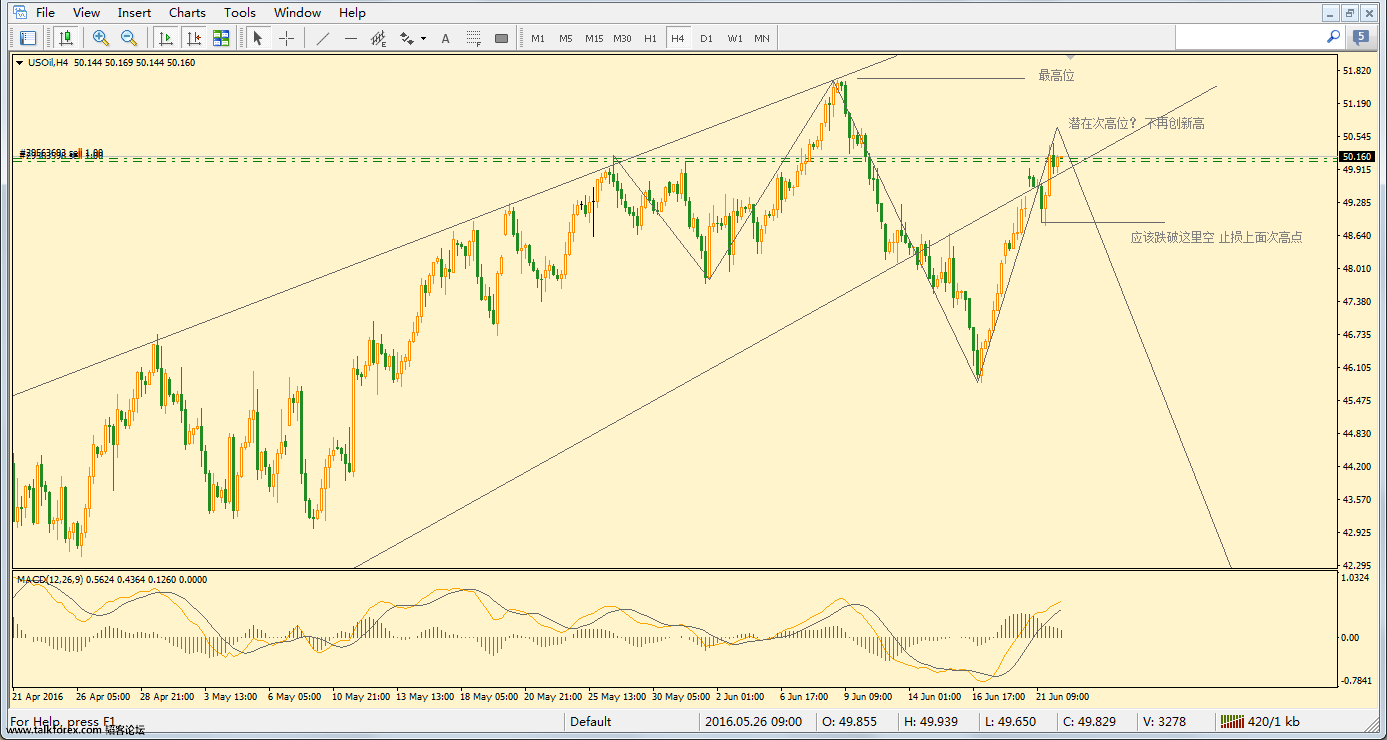Zoom in on the chart

click(x=101, y=38)
